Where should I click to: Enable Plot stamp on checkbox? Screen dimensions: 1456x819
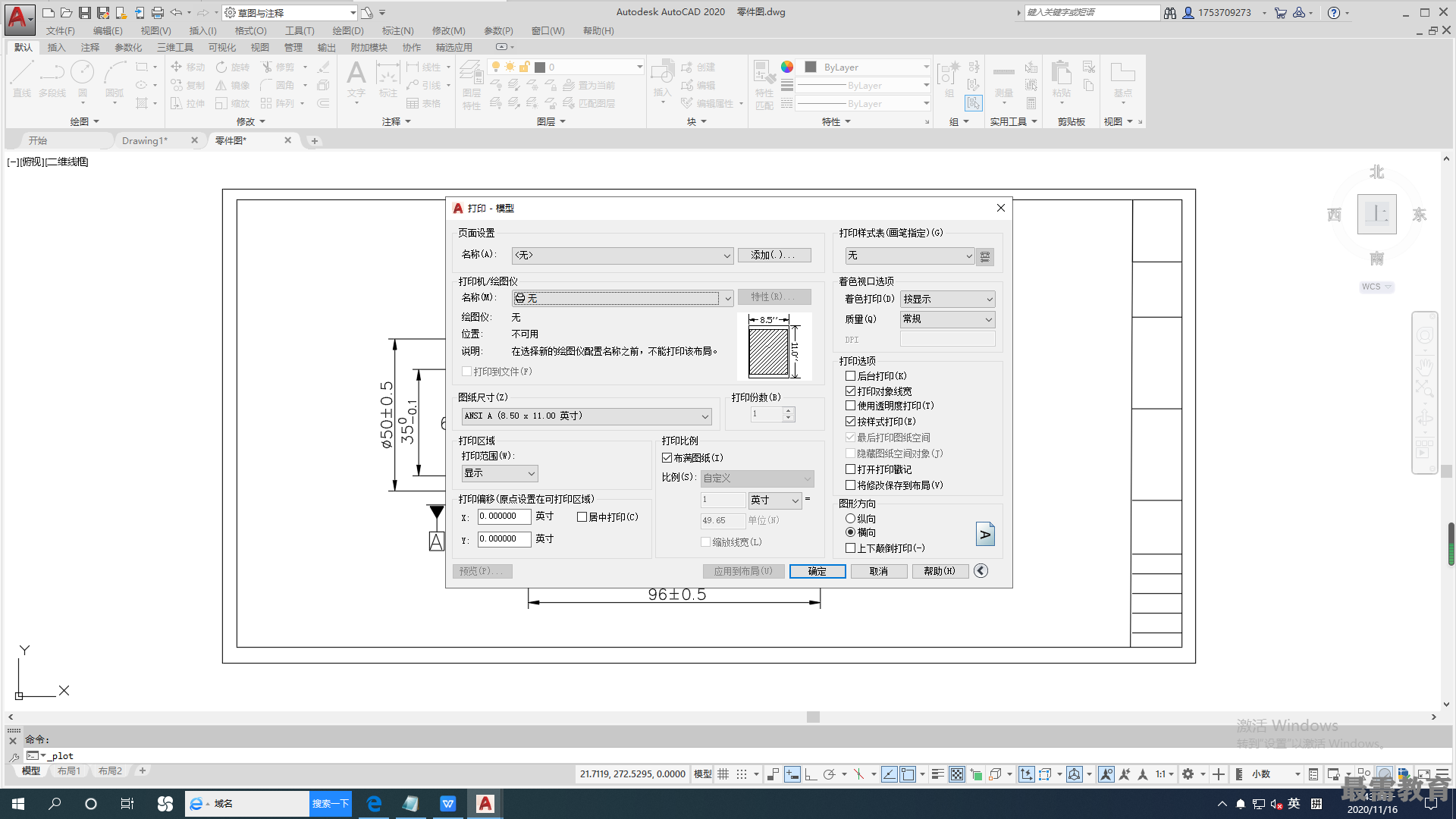[851, 469]
